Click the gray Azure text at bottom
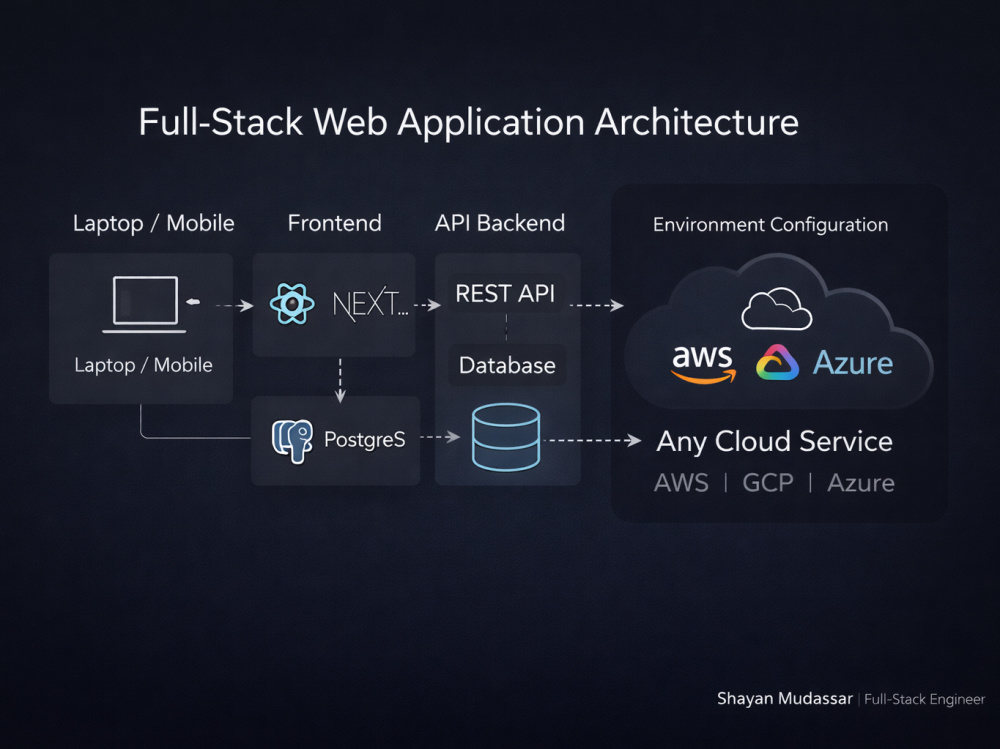 point(861,483)
